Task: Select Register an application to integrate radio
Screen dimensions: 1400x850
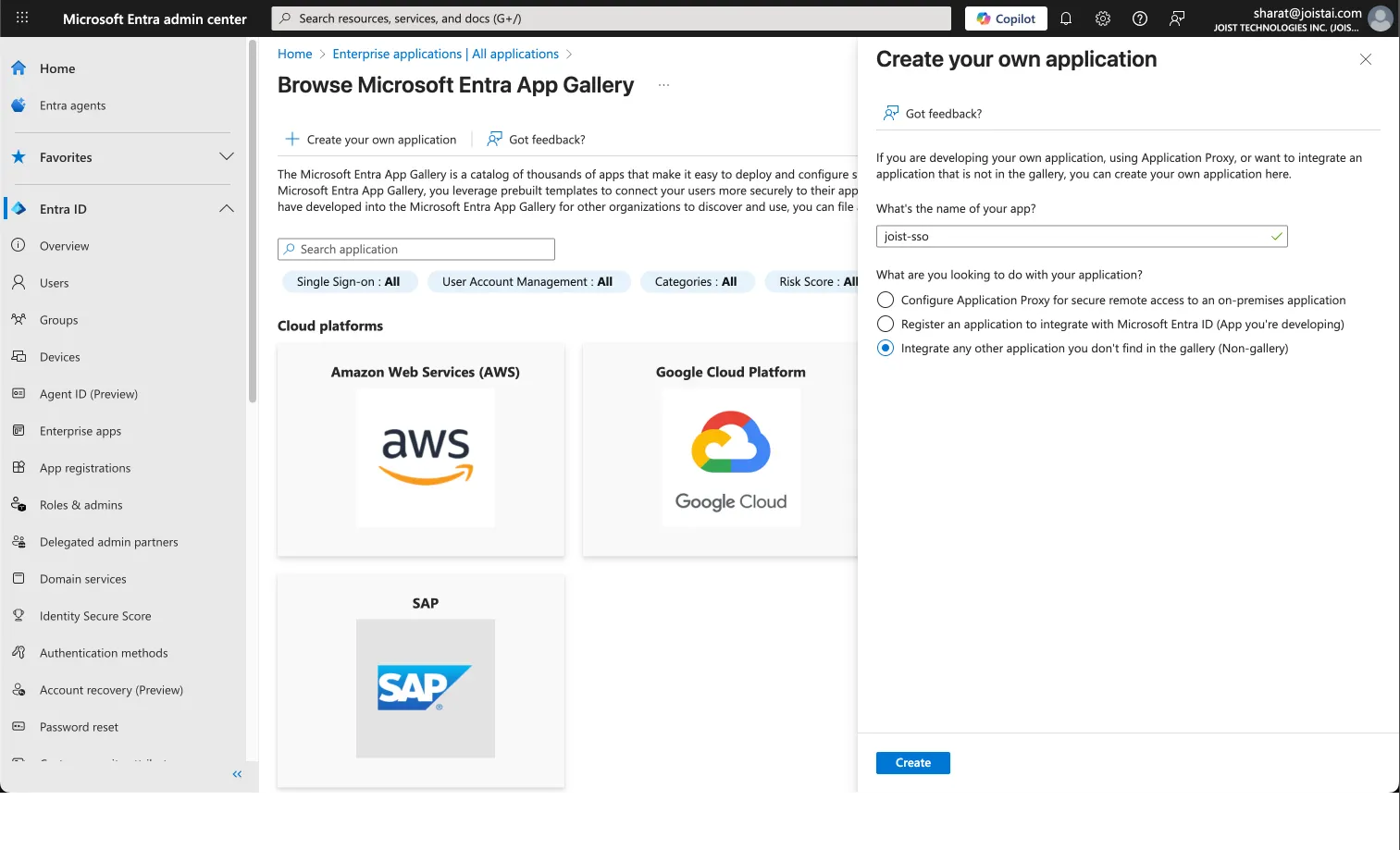Action: pyautogui.click(x=886, y=324)
